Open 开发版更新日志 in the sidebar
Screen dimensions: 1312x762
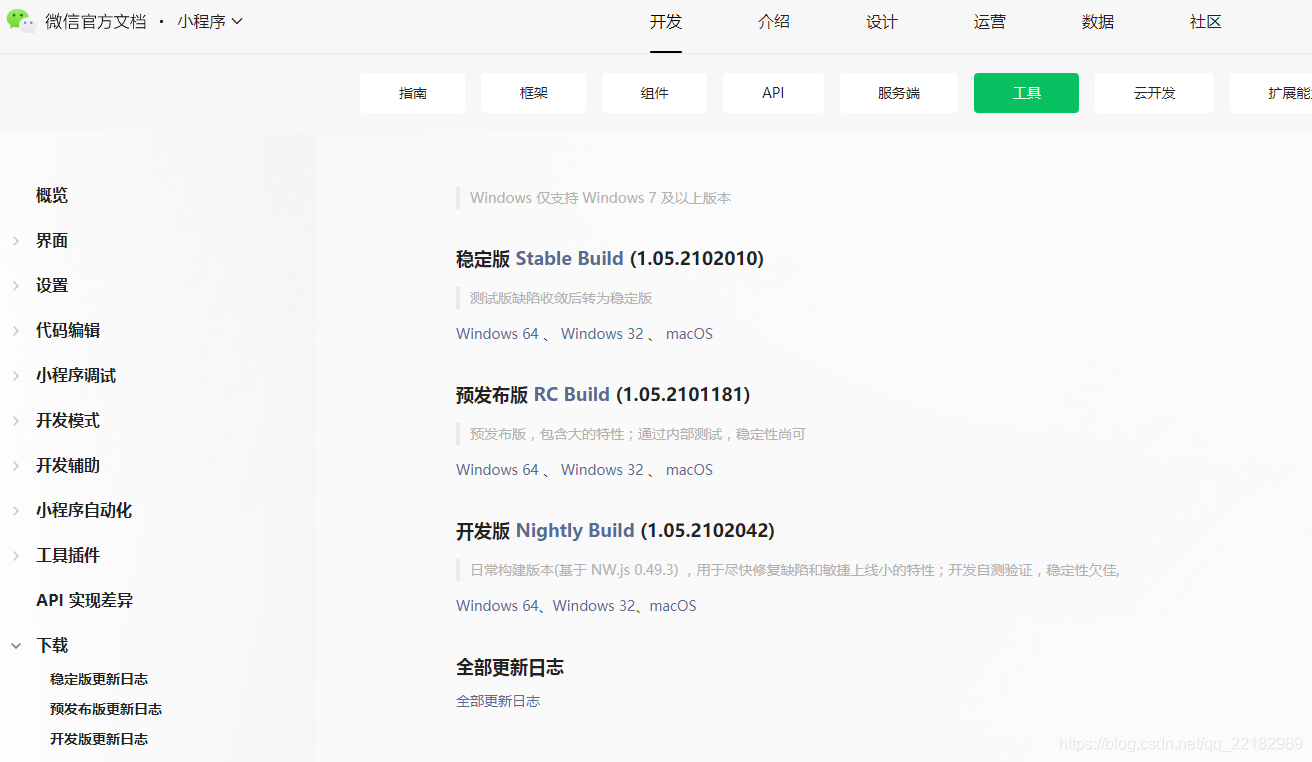99,739
